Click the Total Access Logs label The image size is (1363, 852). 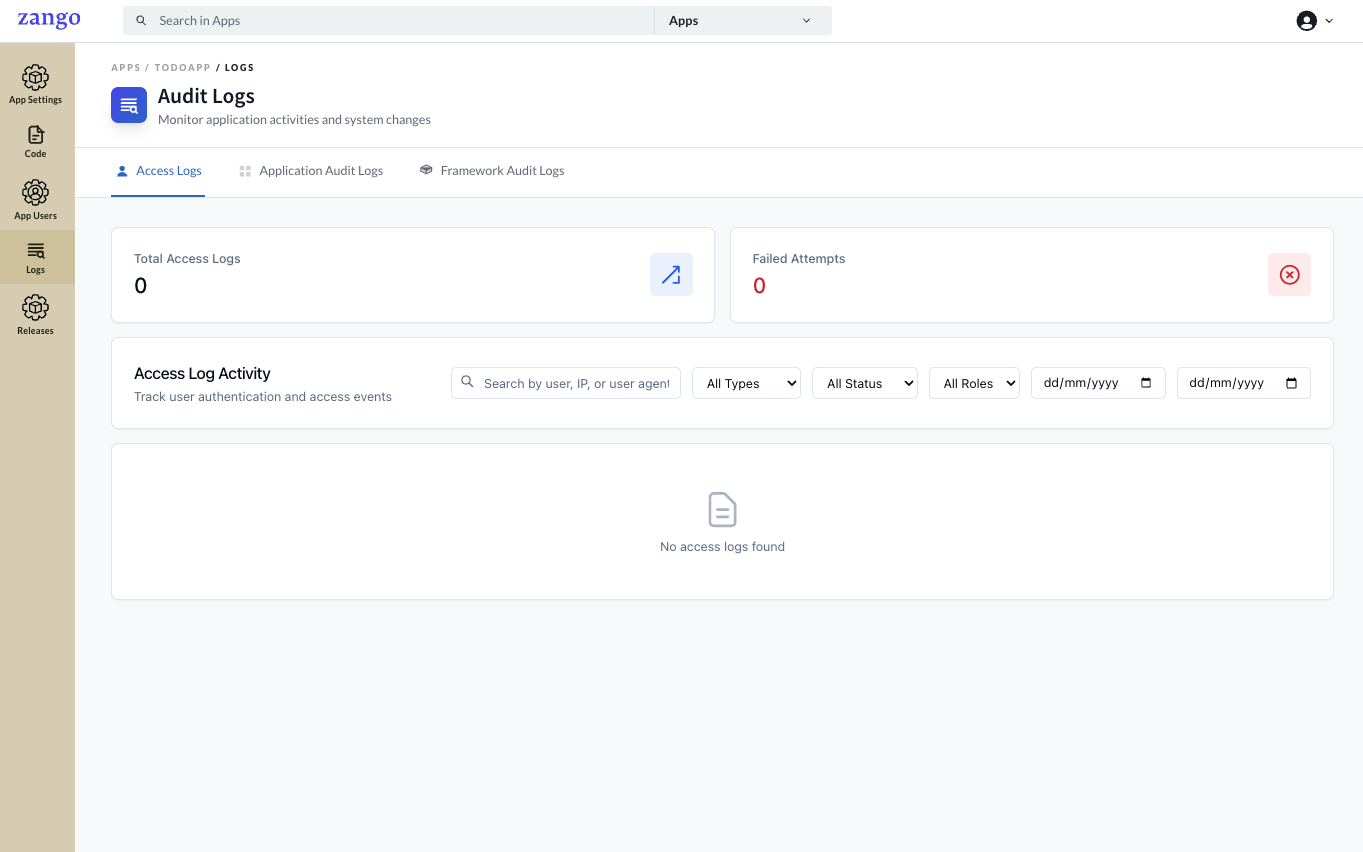187,258
